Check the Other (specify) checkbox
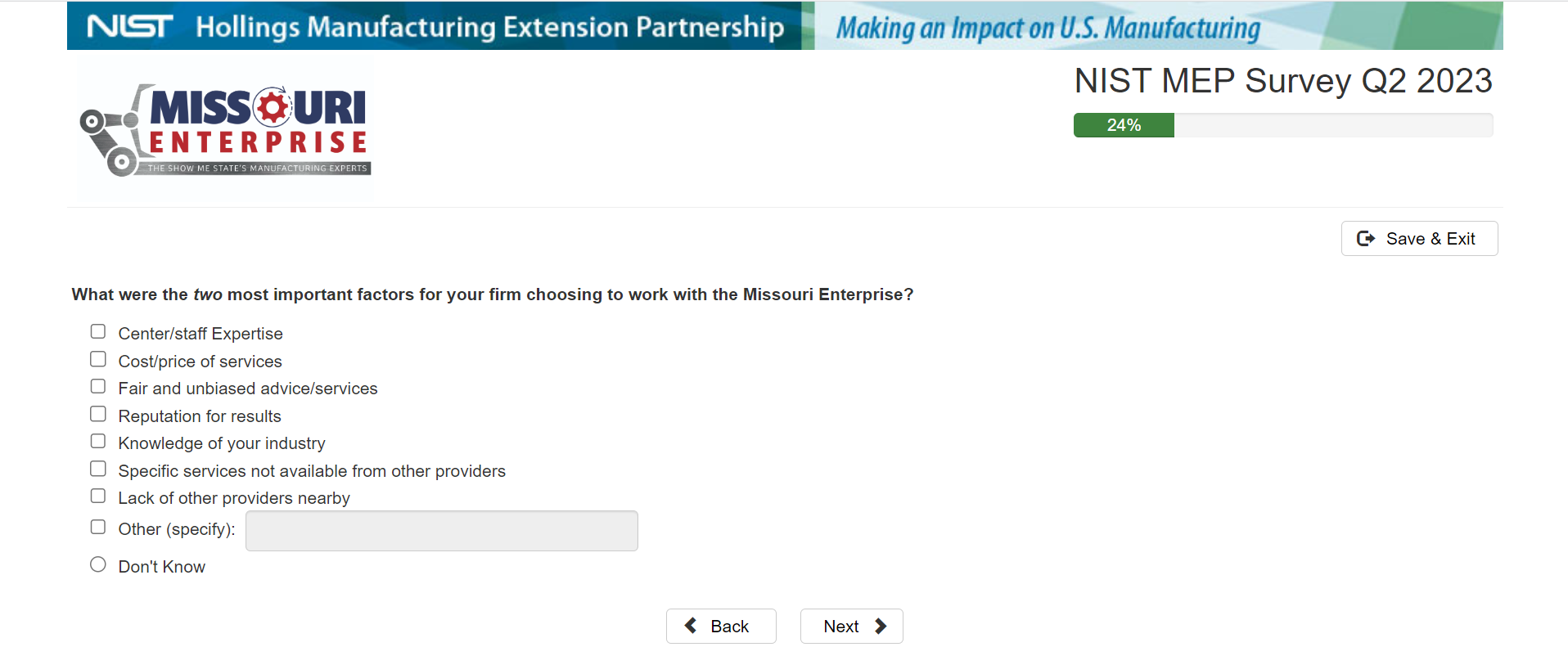Screen dimensions: 1568x665 pyautogui.click(x=98, y=528)
